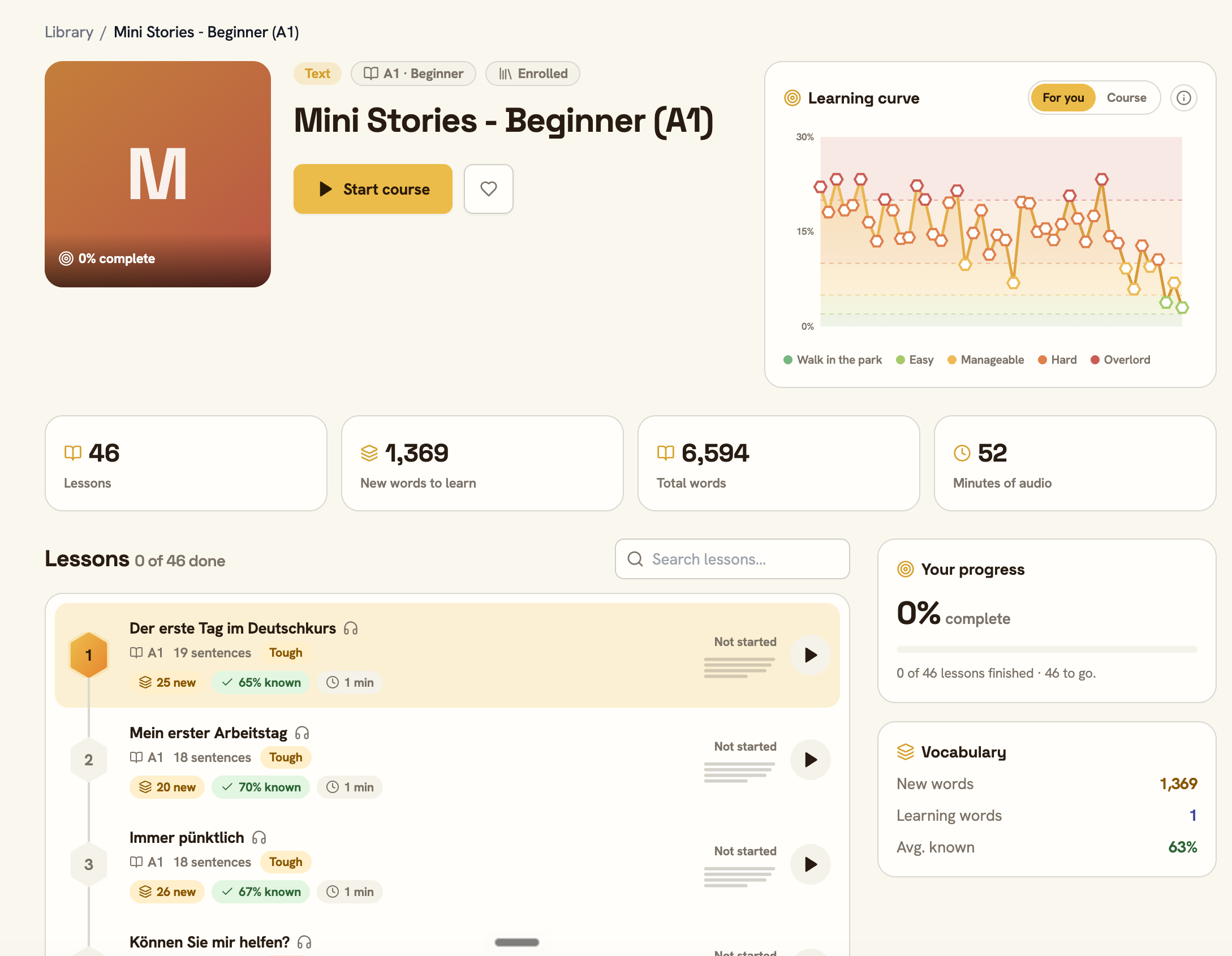Click the 26 new words badge

[x=167, y=892]
